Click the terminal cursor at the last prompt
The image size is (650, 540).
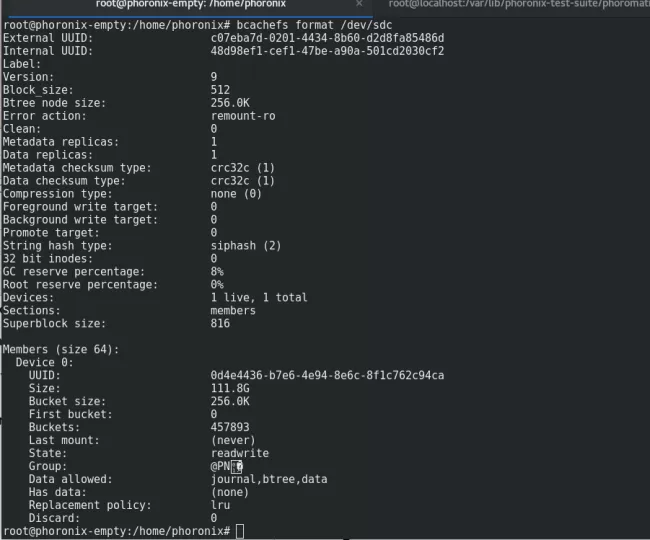coord(240,530)
